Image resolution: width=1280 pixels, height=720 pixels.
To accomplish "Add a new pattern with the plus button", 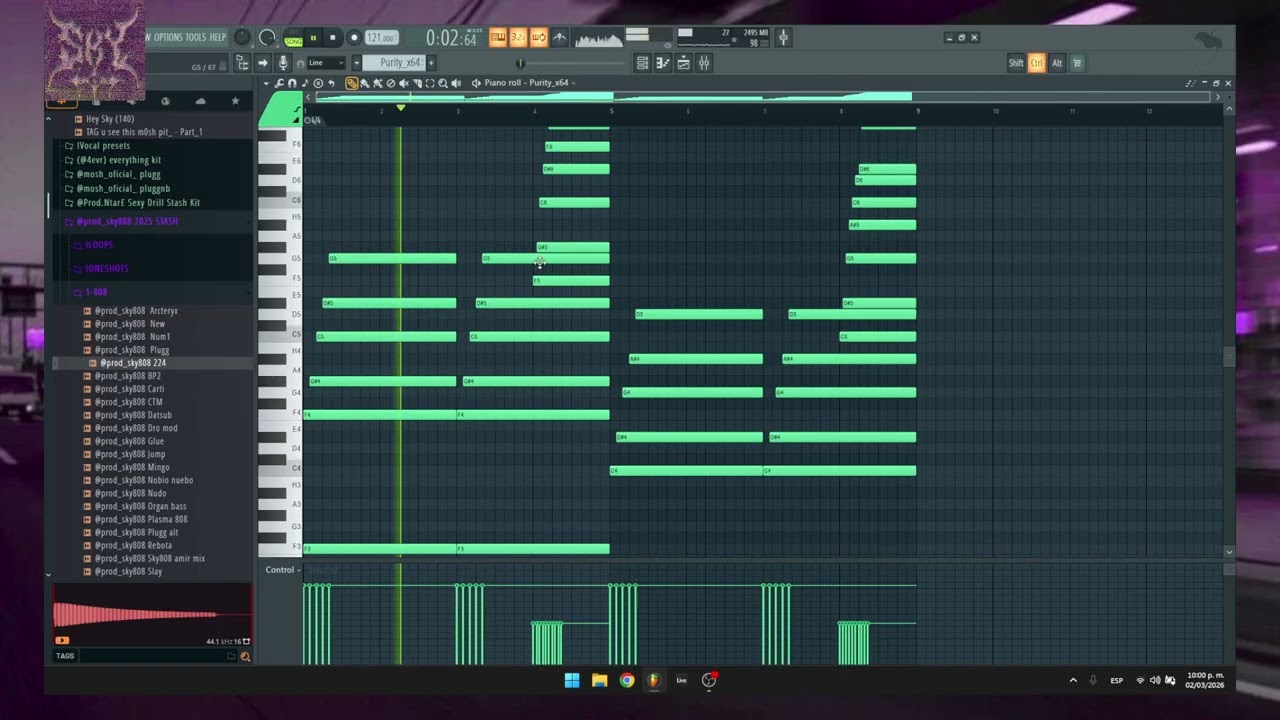I will tap(432, 63).
